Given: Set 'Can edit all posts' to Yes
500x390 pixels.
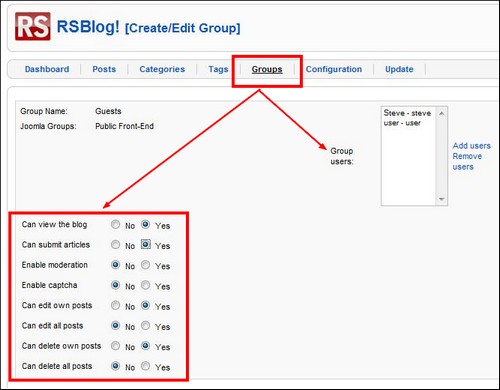Looking at the screenshot, I should [x=145, y=326].
